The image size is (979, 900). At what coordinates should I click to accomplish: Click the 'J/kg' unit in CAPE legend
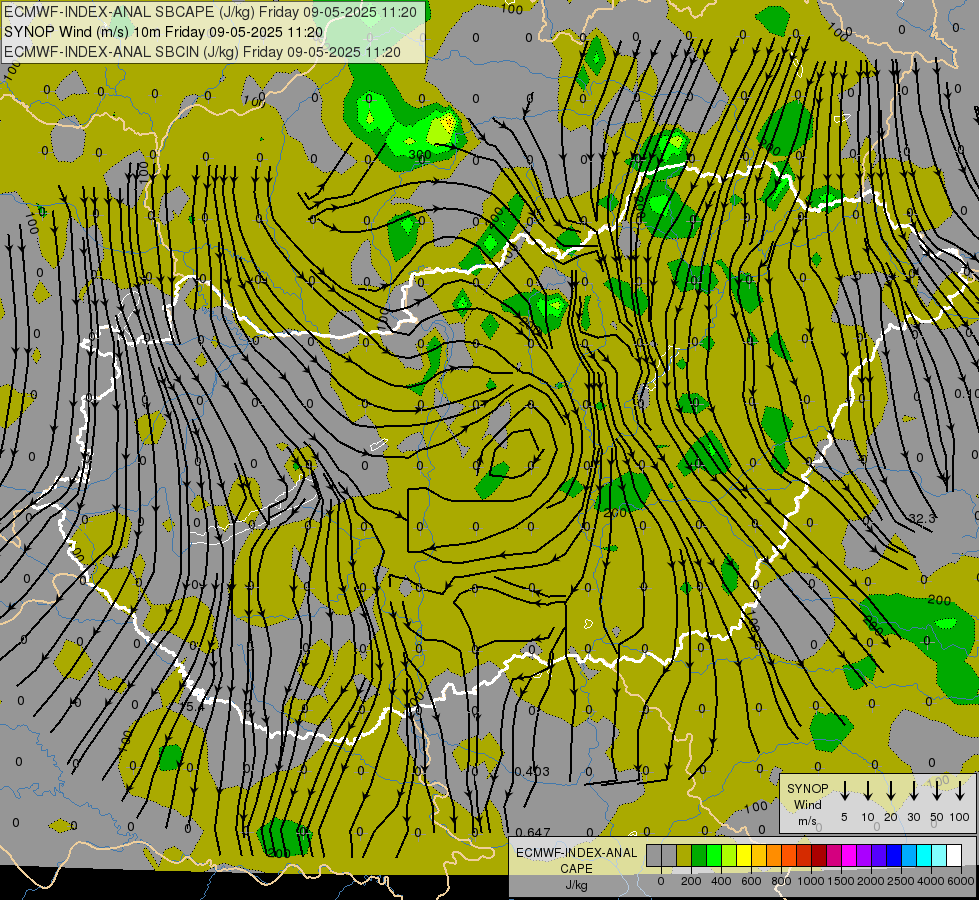pos(576,885)
